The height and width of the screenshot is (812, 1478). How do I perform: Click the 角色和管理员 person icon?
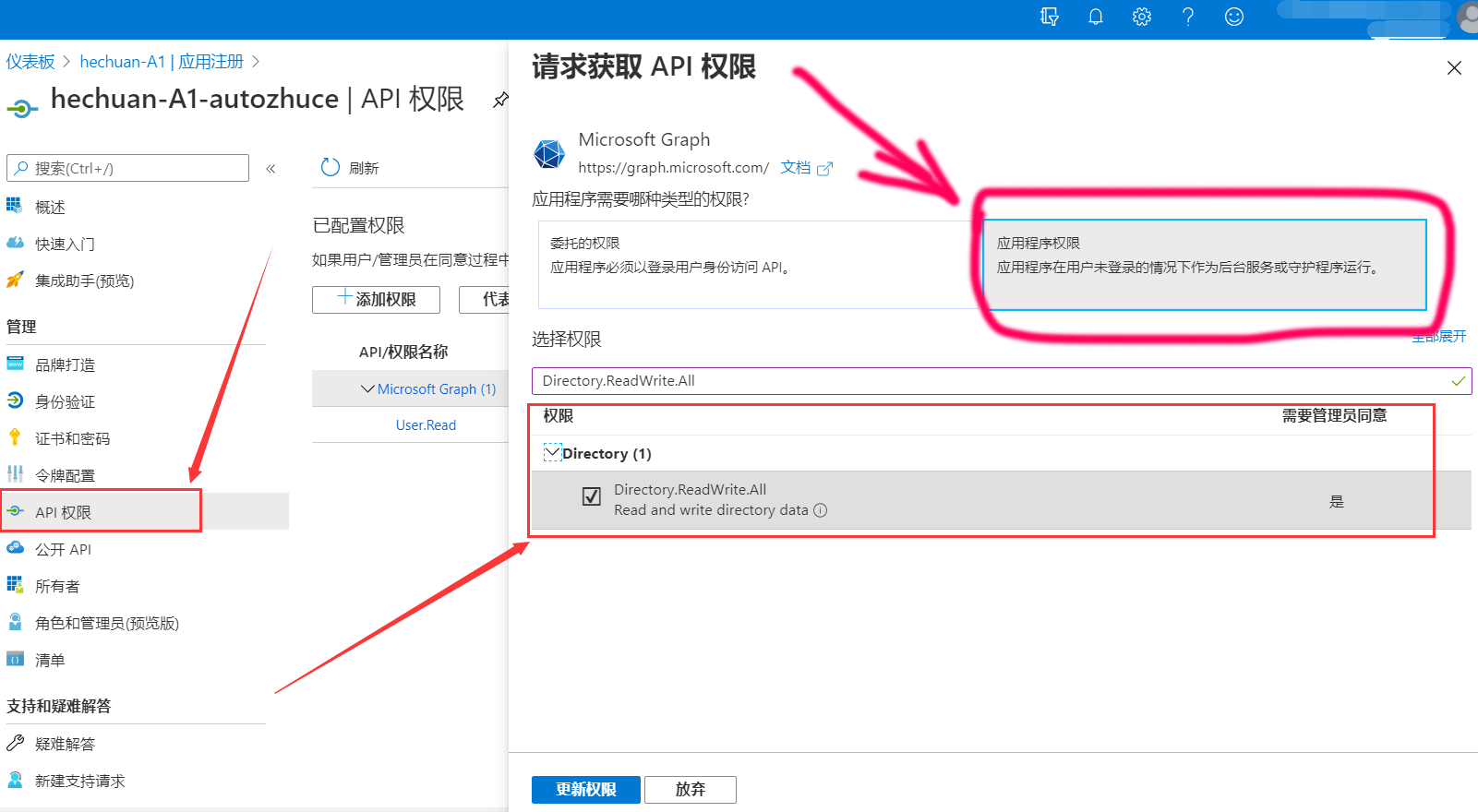pos(15,622)
